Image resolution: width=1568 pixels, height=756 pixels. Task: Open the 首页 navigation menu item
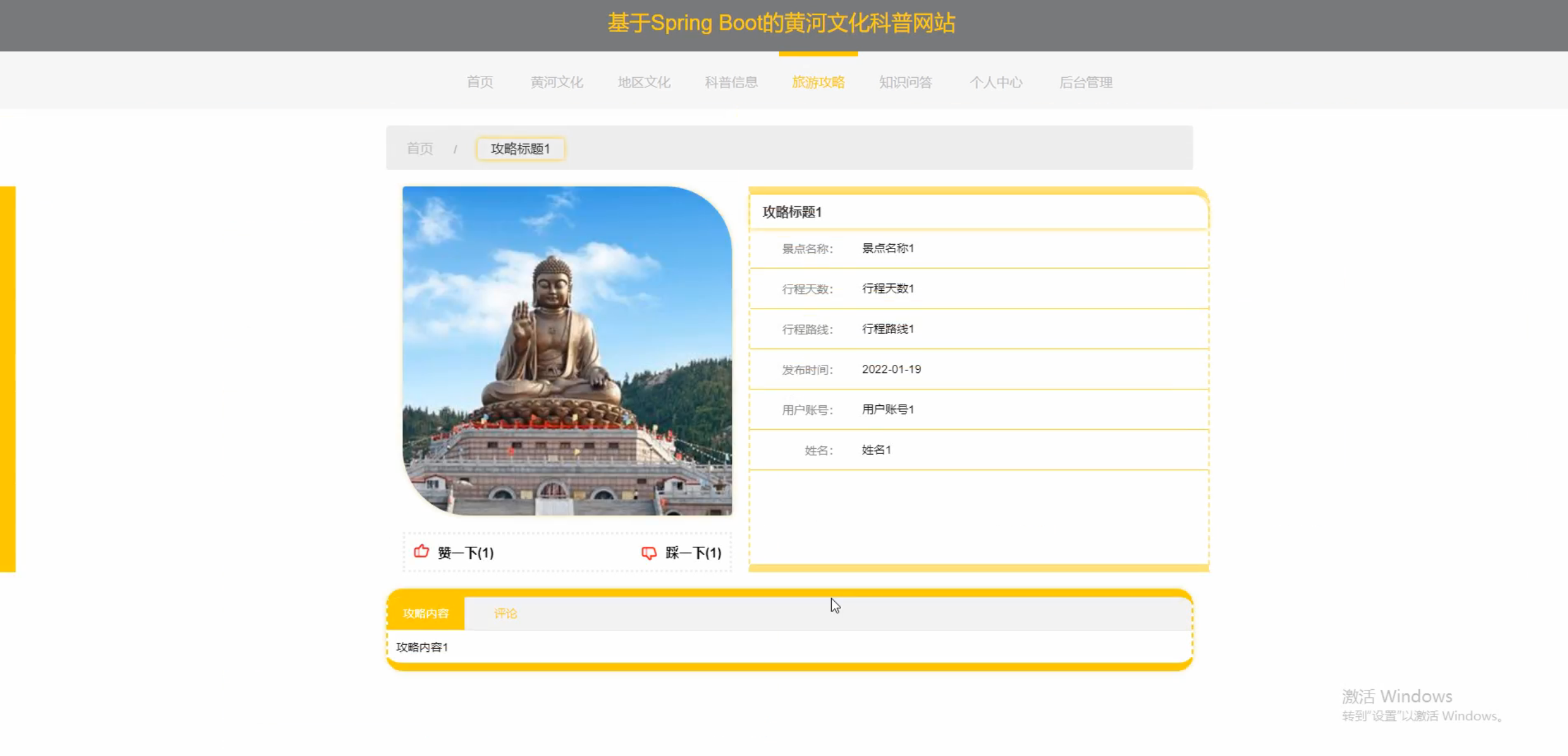point(480,82)
